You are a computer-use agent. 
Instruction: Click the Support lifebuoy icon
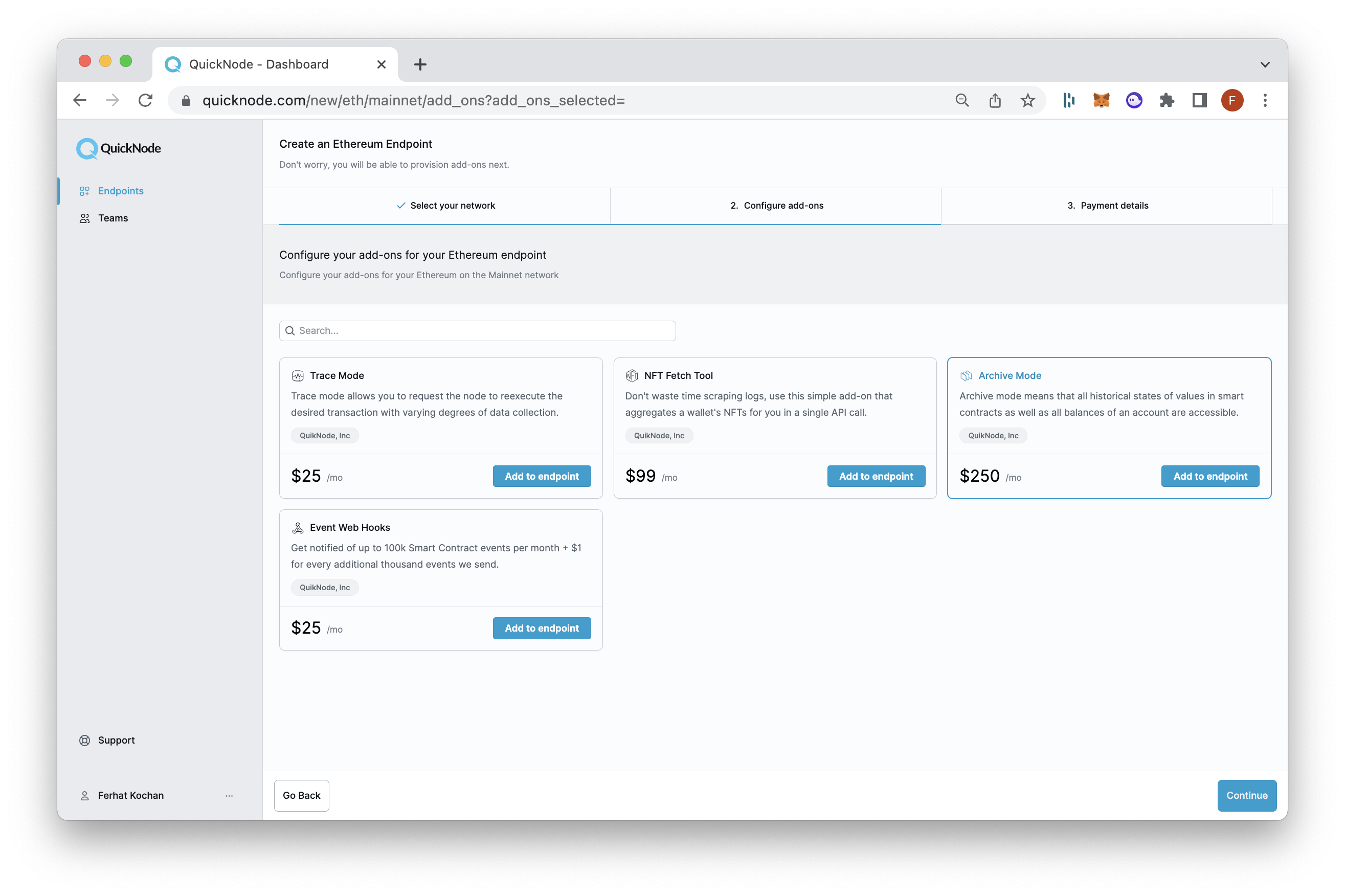pos(84,740)
